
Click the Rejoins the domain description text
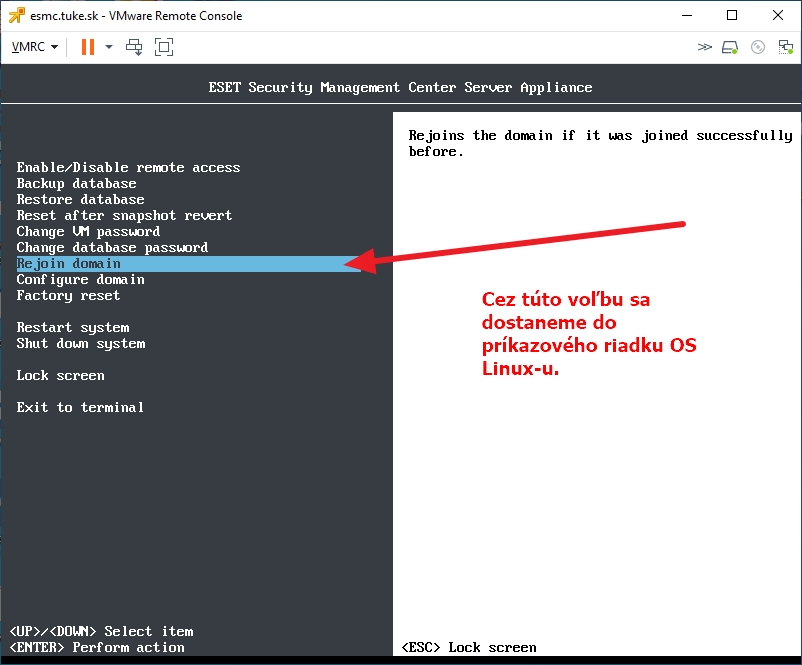600,143
